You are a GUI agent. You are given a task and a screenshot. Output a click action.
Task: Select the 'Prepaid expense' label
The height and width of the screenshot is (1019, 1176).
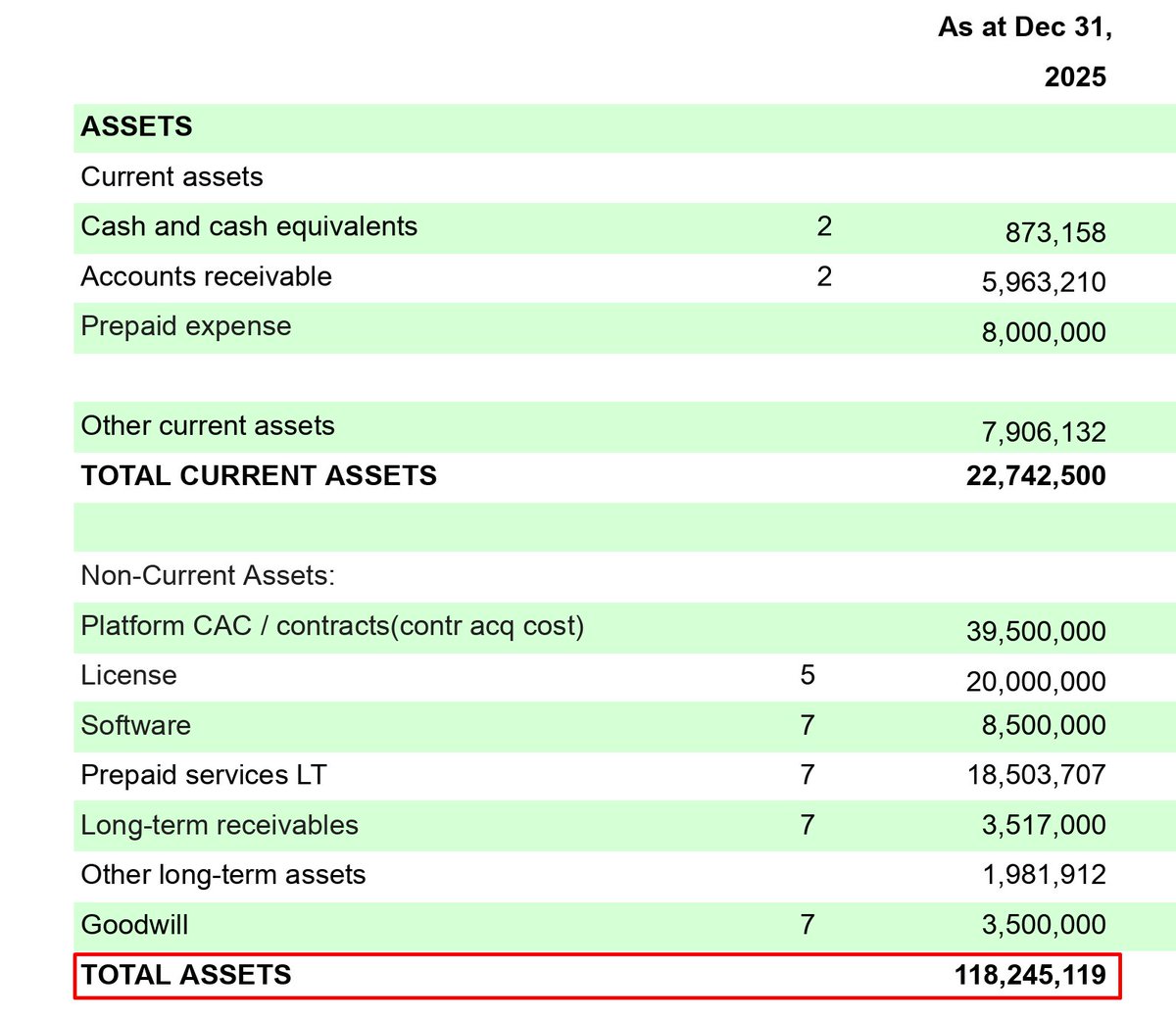(x=186, y=326)
